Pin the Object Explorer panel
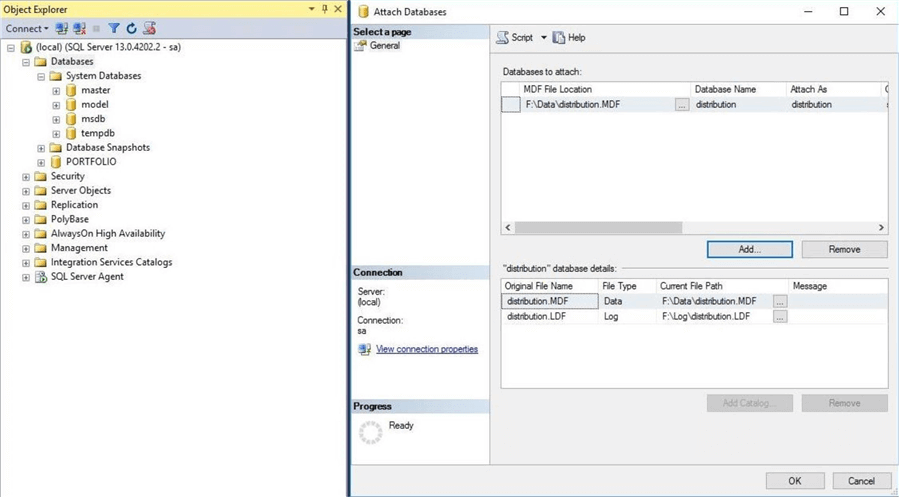 tap(324, 9)
